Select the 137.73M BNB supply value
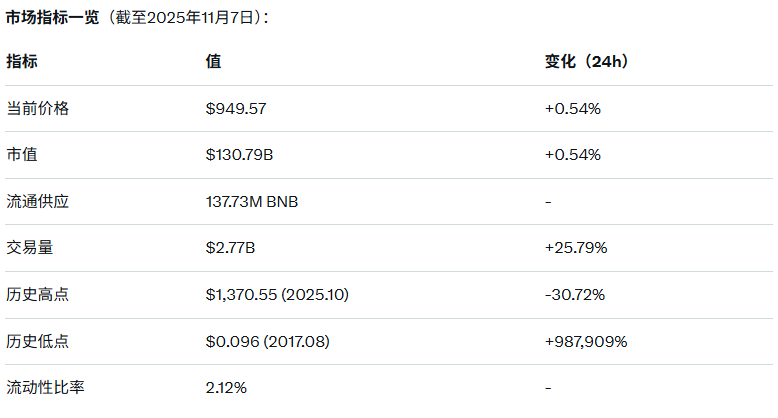The height and width of the screenshot is (418, 778). pos(252,201)
